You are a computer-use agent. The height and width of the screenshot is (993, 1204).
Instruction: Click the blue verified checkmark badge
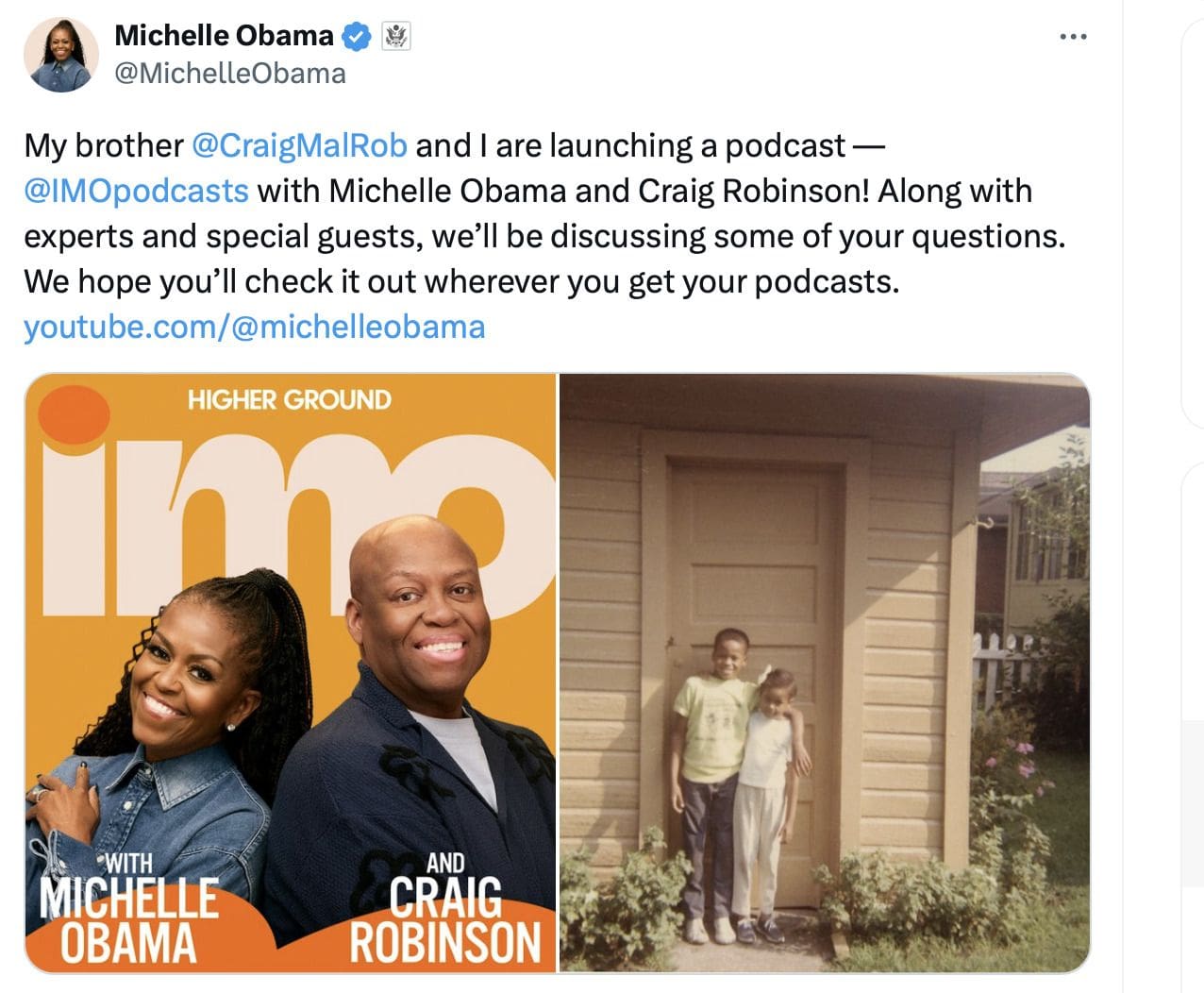pyautogui.click(x=357, y=37)
